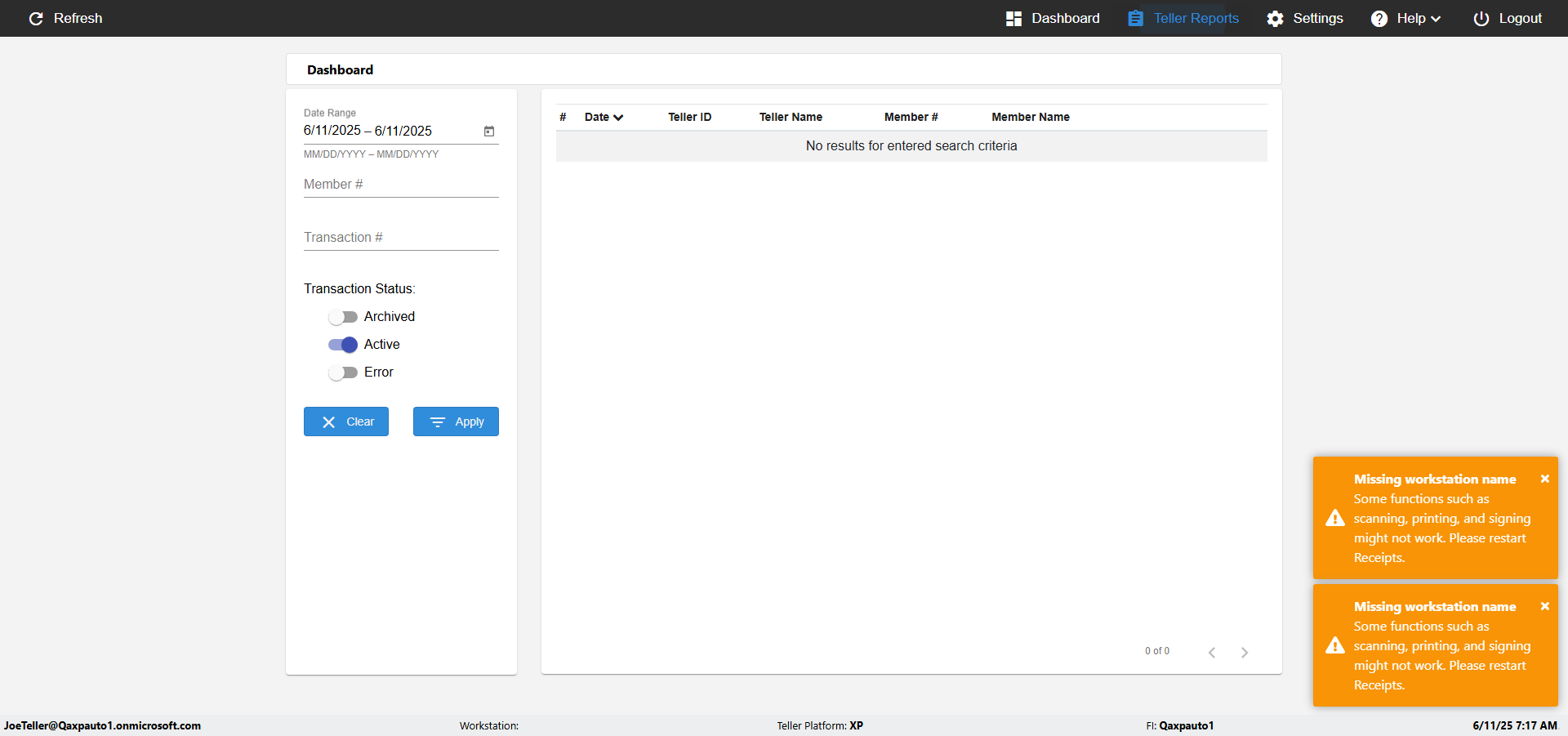The image size is (1568, 736).
Task: Click the Refresh circular arrow icon
Action: [x=36, y=18]
